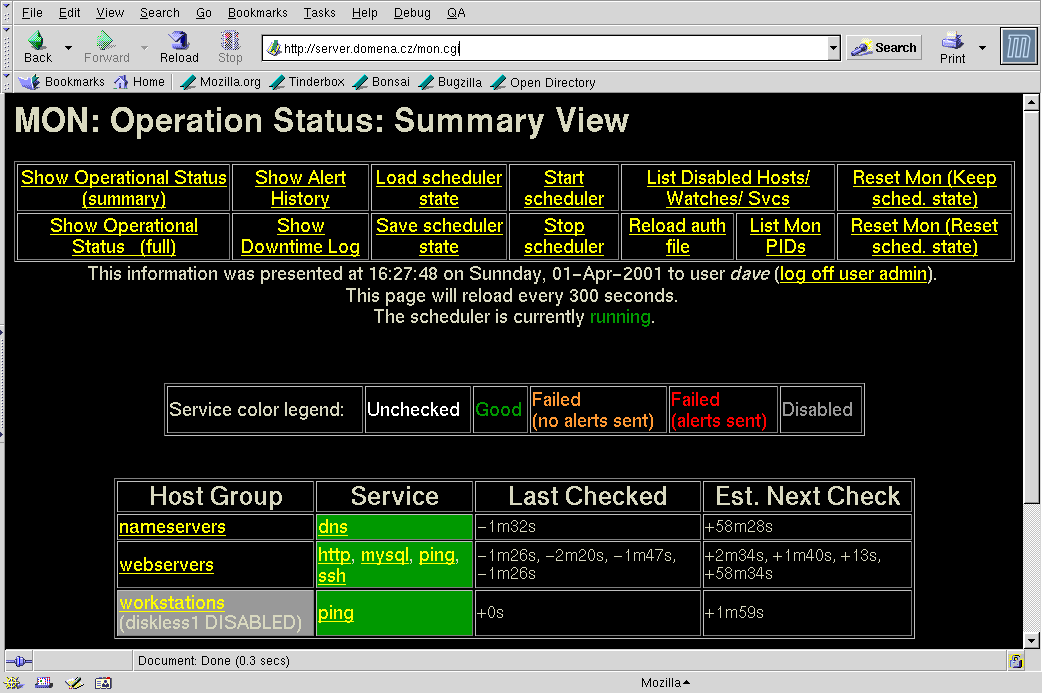The image size is (1042, 693).
Task: Expand the Back button history dropdown arrow
Action: [68, 48]
